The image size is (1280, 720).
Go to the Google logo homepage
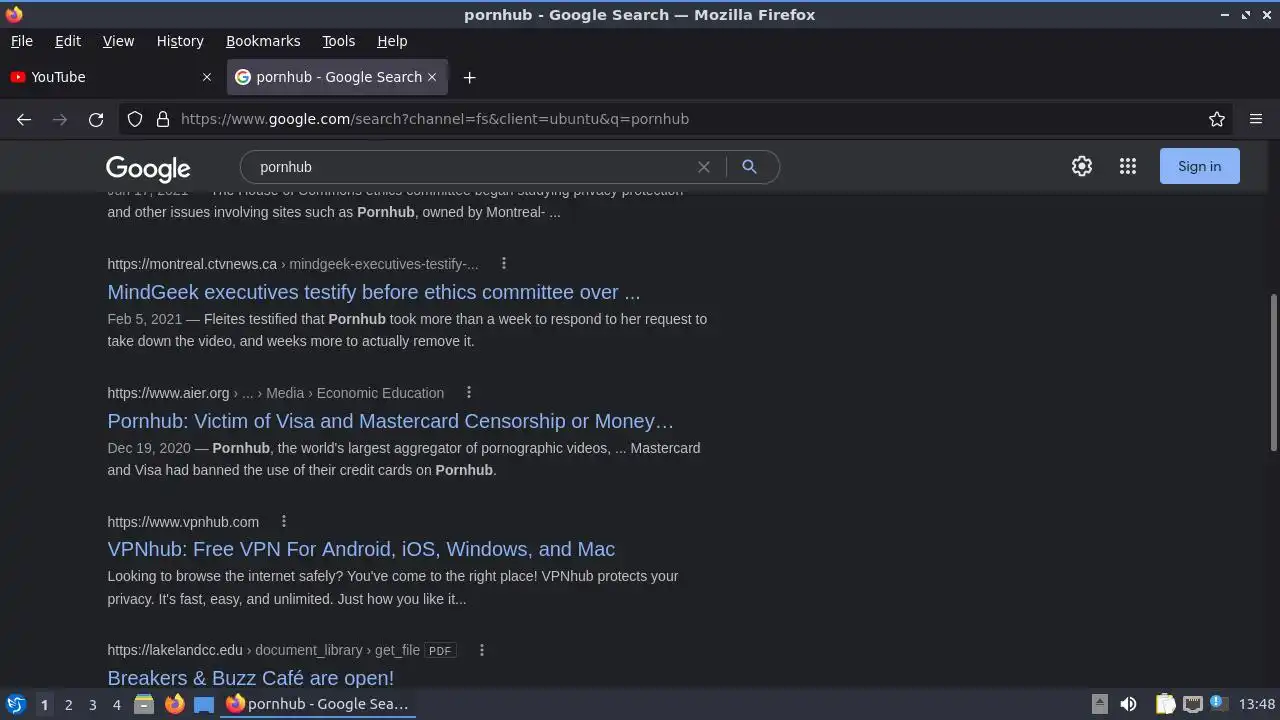pyautogui.click(x=148, y=168)
